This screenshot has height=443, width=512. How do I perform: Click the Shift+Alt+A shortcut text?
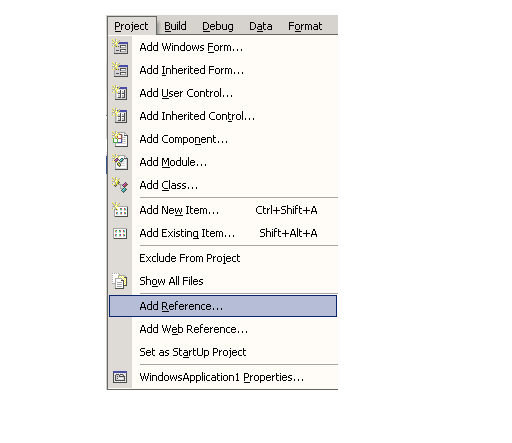(288, 233)
